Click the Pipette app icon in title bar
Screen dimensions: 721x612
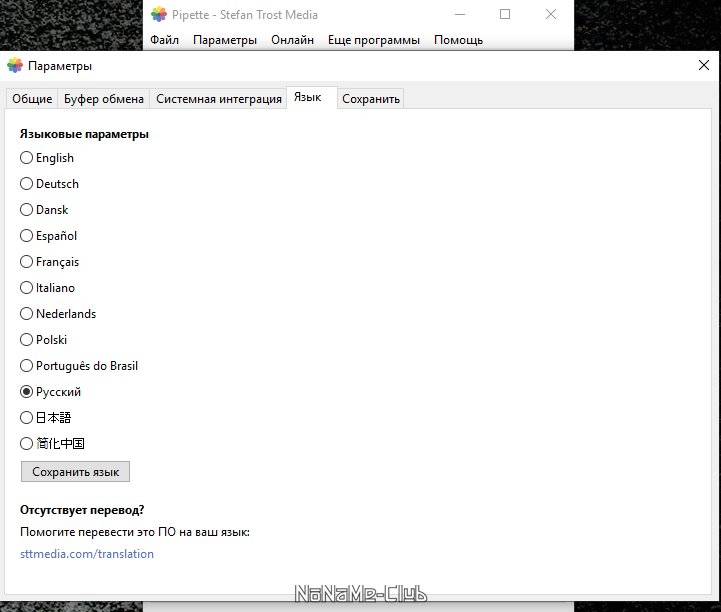159,14
